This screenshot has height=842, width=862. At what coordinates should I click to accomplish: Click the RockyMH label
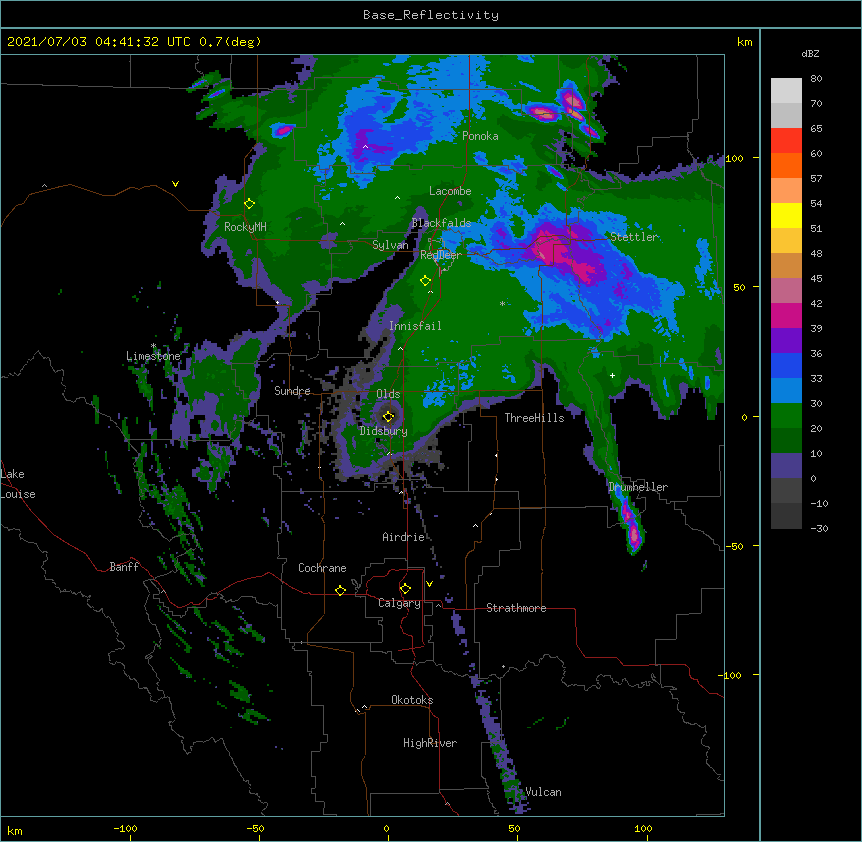(x=245, y=227)
